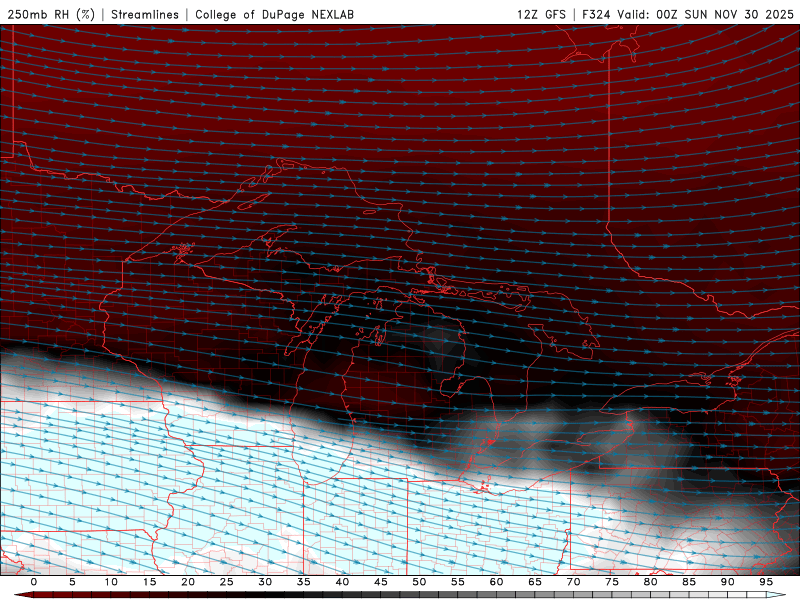Click the "0" tick label on the colorbar scale
Viewport: 800px width, 600px height.
34,582
